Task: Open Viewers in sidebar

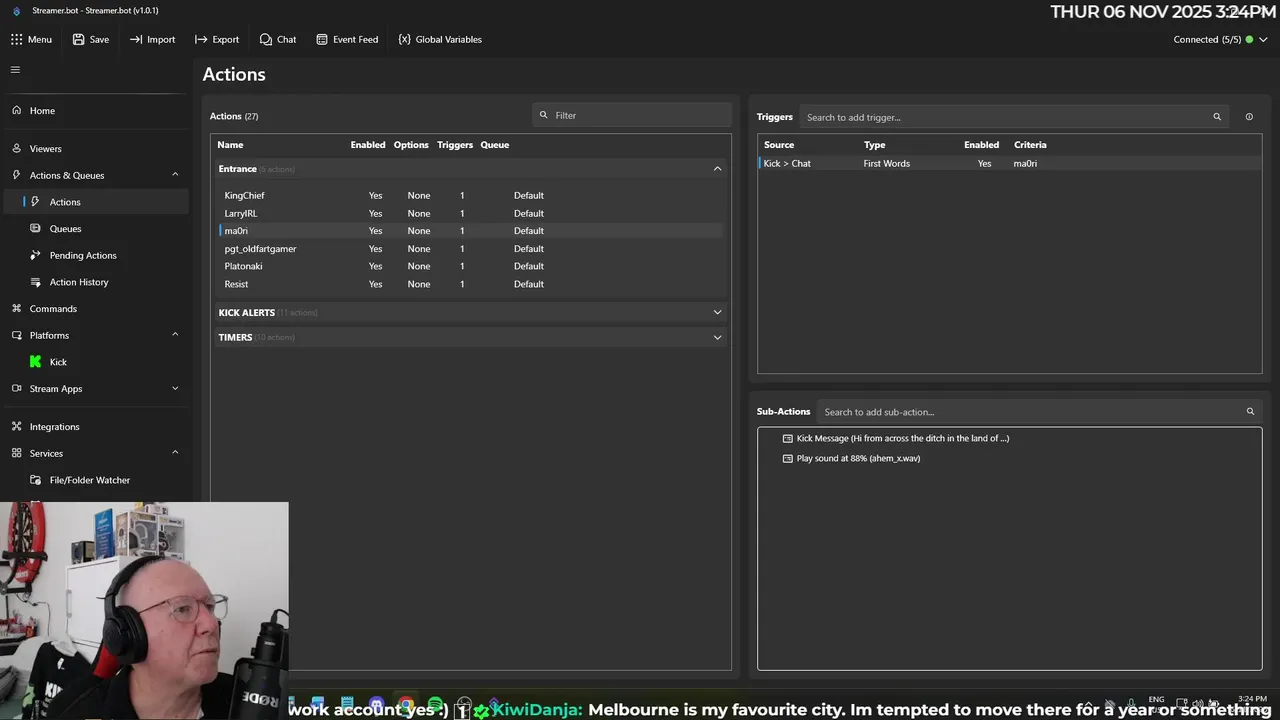Action: tap(45, 149)
